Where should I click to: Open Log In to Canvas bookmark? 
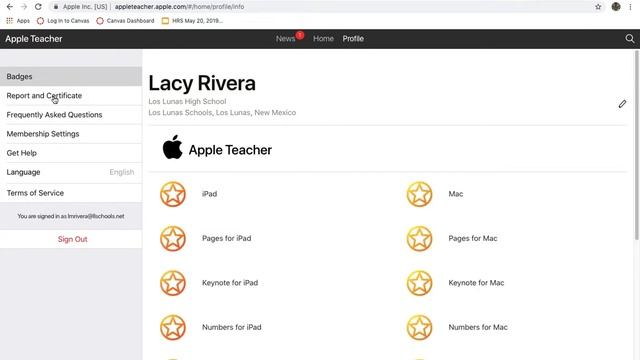[x=63, y=21]
